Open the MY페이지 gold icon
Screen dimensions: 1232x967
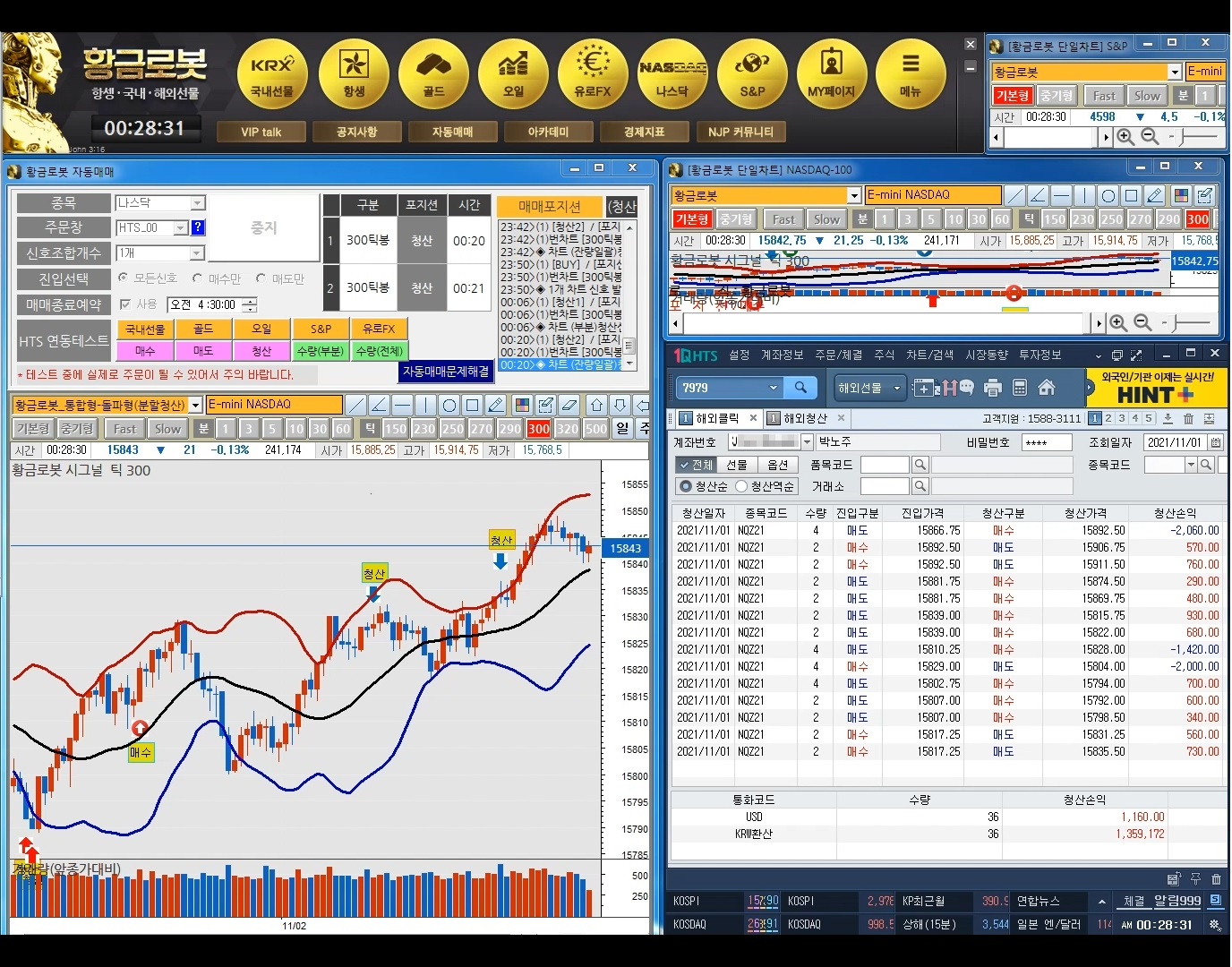pos(832,74)
